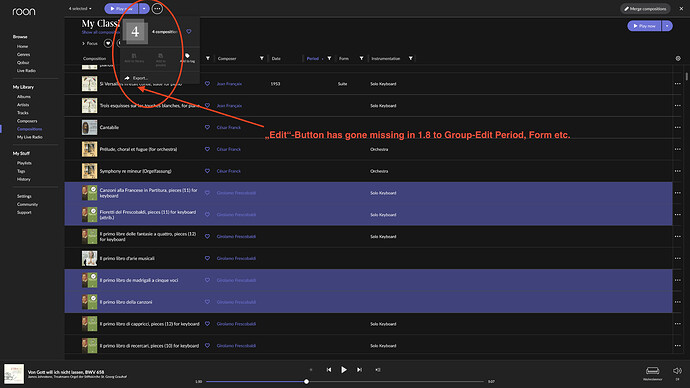The image size is (690, 388).
Task: Open Il primo libro di recercari album thumbnail
Action: tap(89, 345)
